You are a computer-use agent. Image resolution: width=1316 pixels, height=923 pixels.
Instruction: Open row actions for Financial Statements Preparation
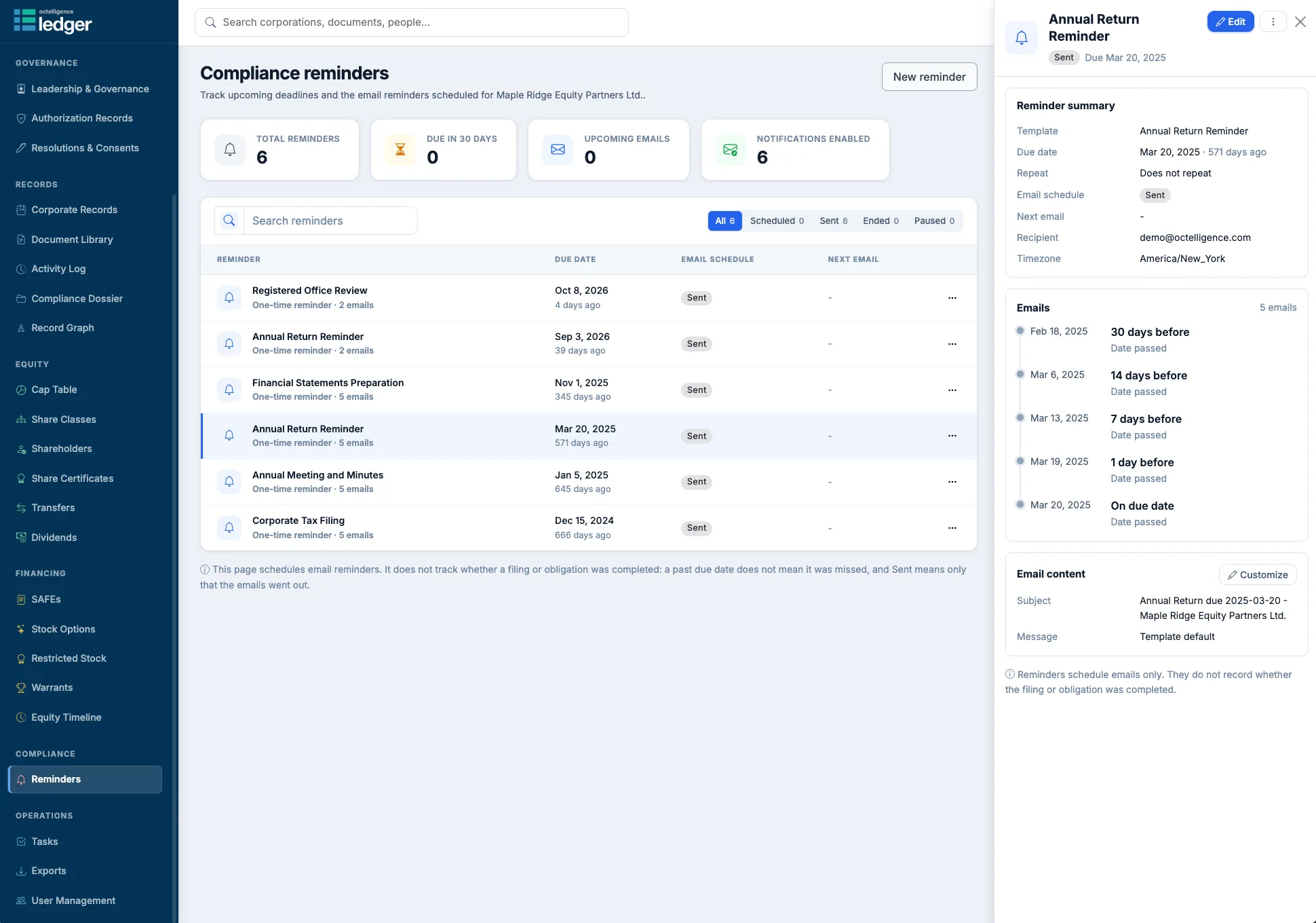tap(952, 390)
